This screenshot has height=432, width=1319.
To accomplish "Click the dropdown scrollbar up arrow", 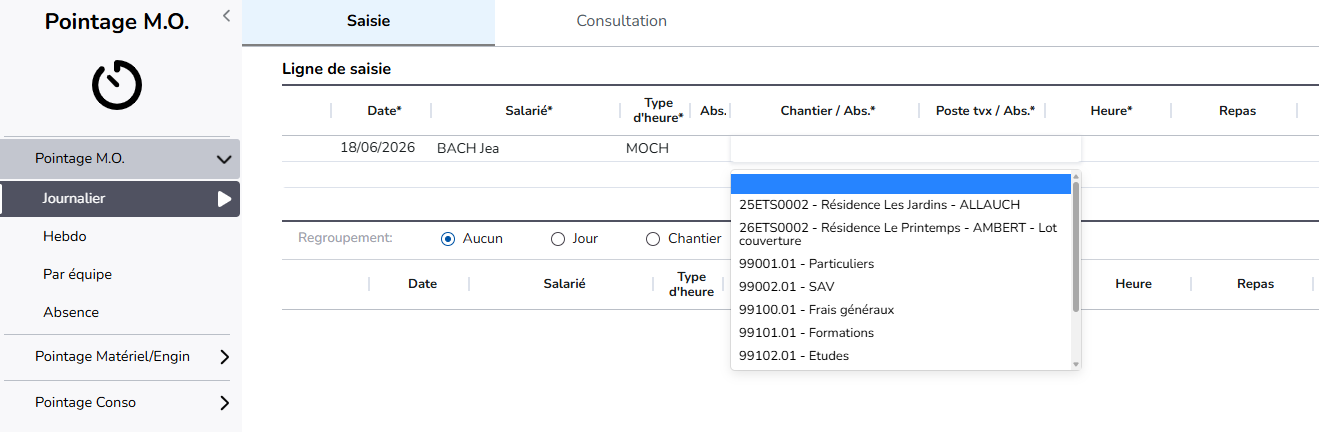I will click(x=1076, y=177).
